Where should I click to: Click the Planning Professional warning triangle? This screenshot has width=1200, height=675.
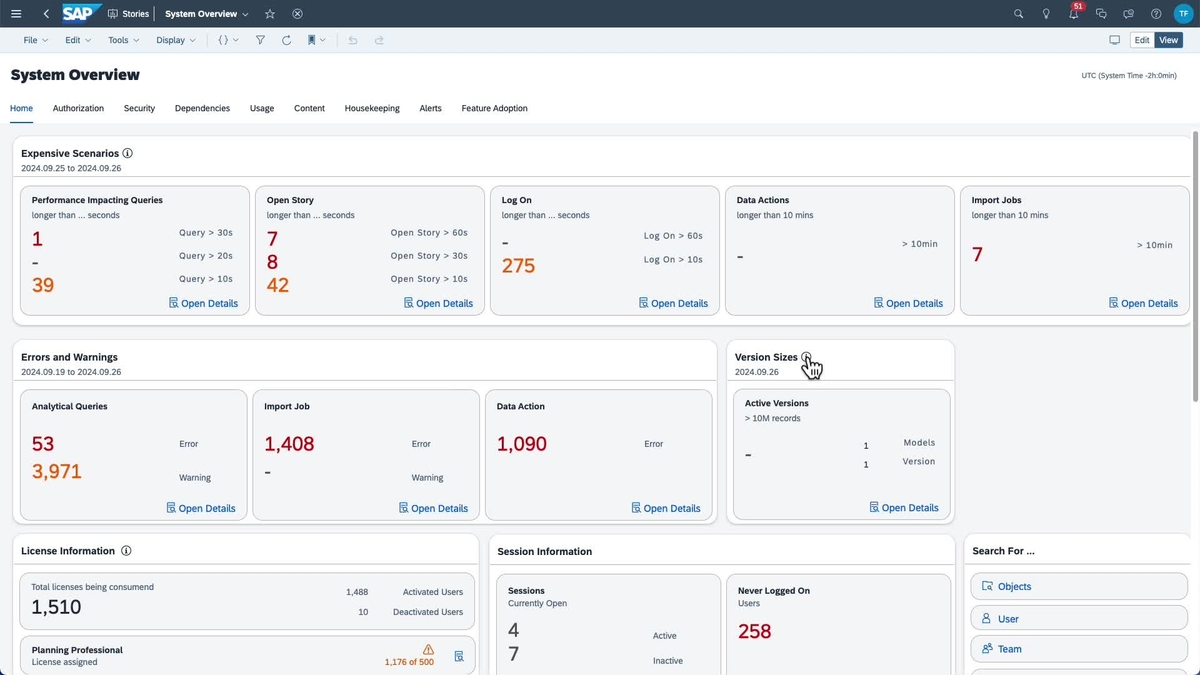pos(428,649)
